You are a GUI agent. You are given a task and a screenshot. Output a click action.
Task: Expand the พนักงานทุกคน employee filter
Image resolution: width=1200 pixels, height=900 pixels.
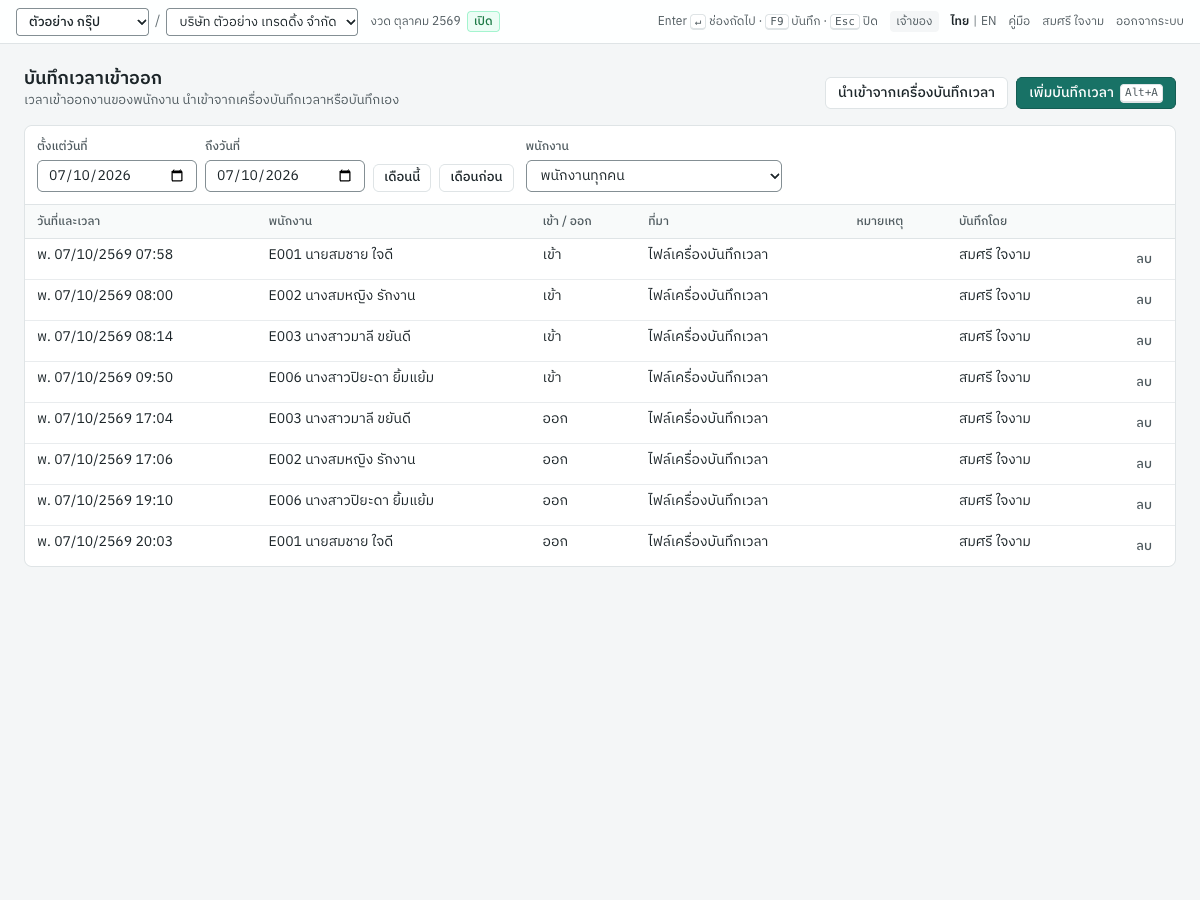point(654,176)
